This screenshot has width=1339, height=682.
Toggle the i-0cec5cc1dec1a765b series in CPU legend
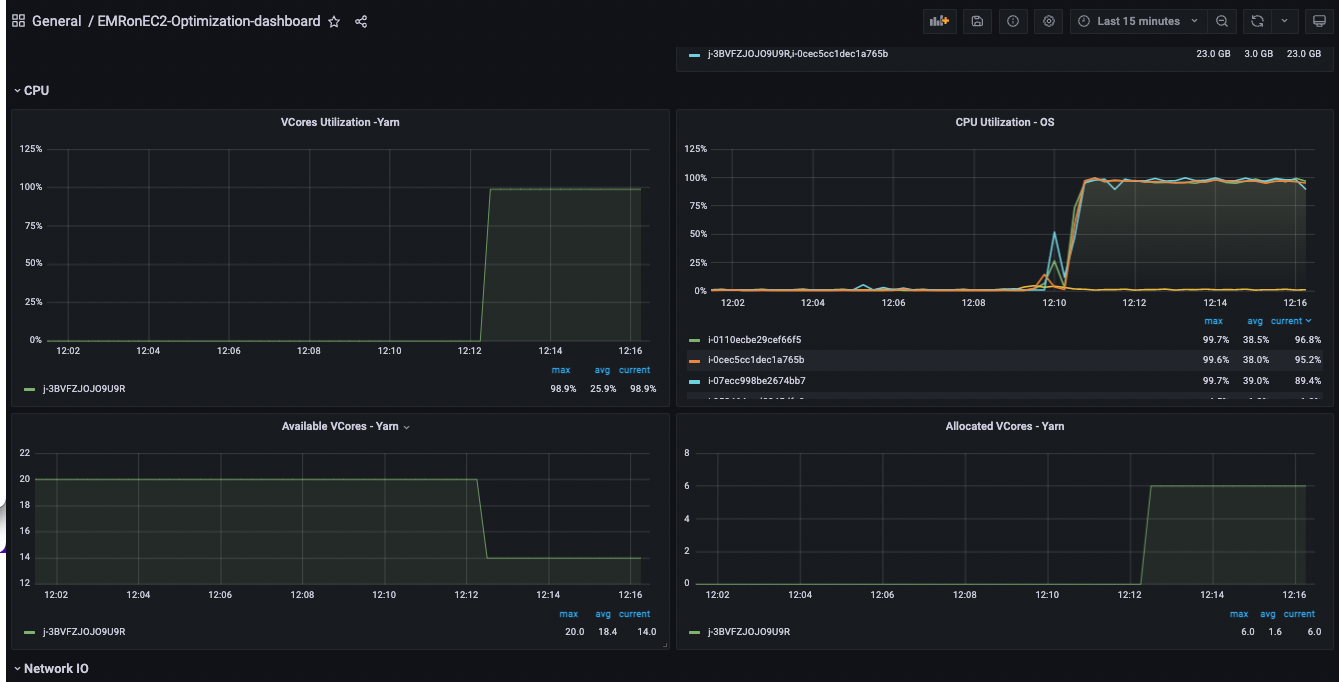pos(756,360)
